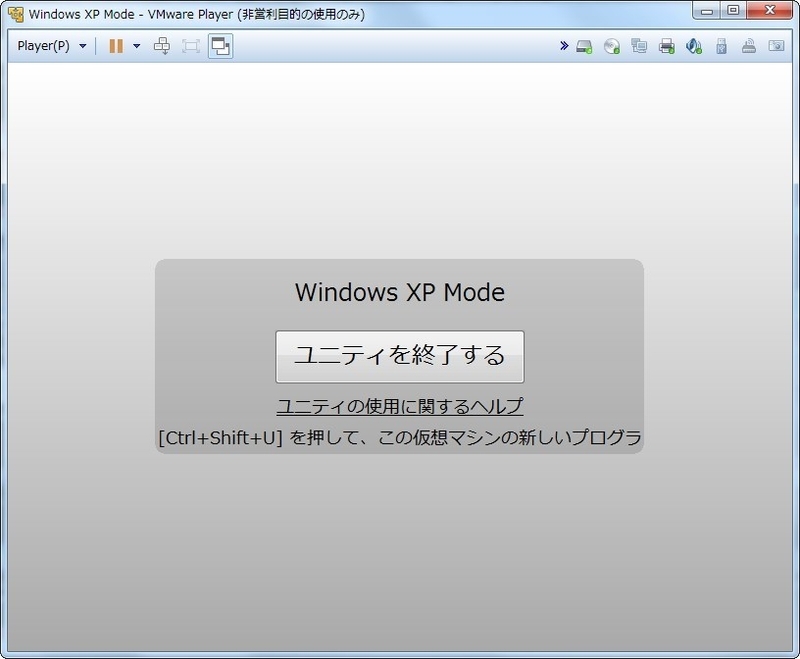Click the wireless router device icon

coord(748,46)
